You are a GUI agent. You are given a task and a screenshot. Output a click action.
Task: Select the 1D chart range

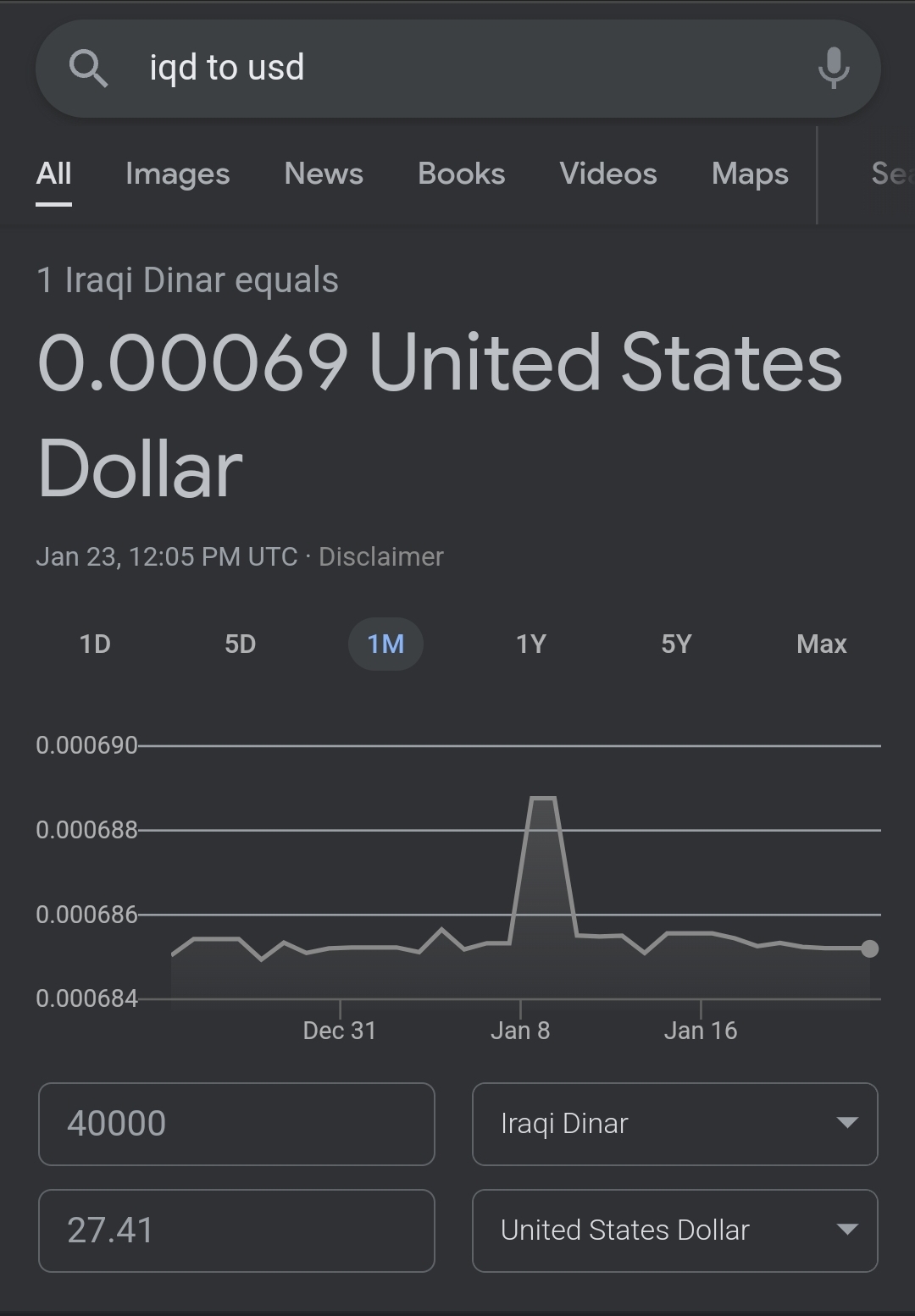[95, 644]
